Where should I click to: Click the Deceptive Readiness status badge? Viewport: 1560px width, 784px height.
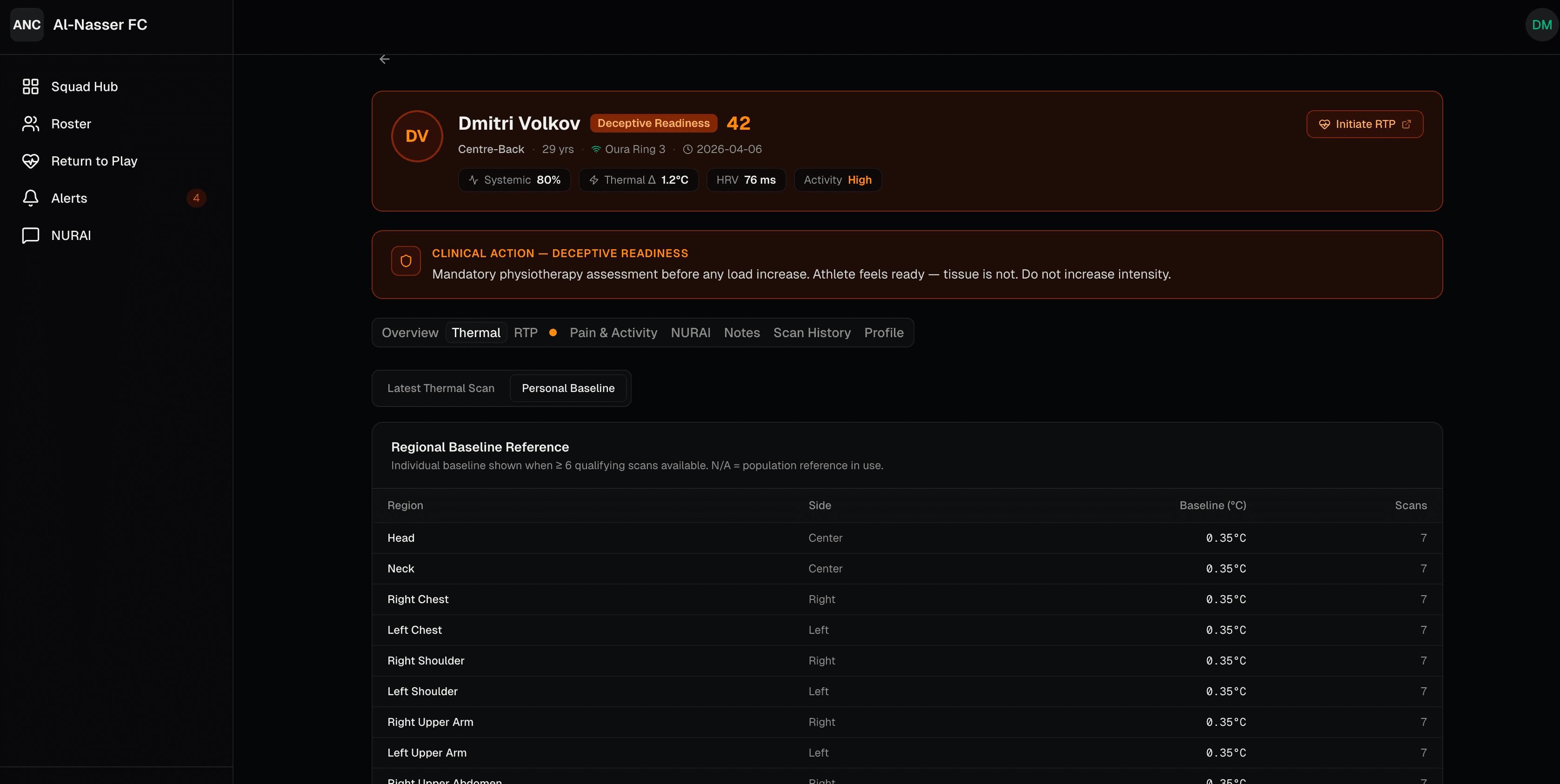[x=653, y=123]
